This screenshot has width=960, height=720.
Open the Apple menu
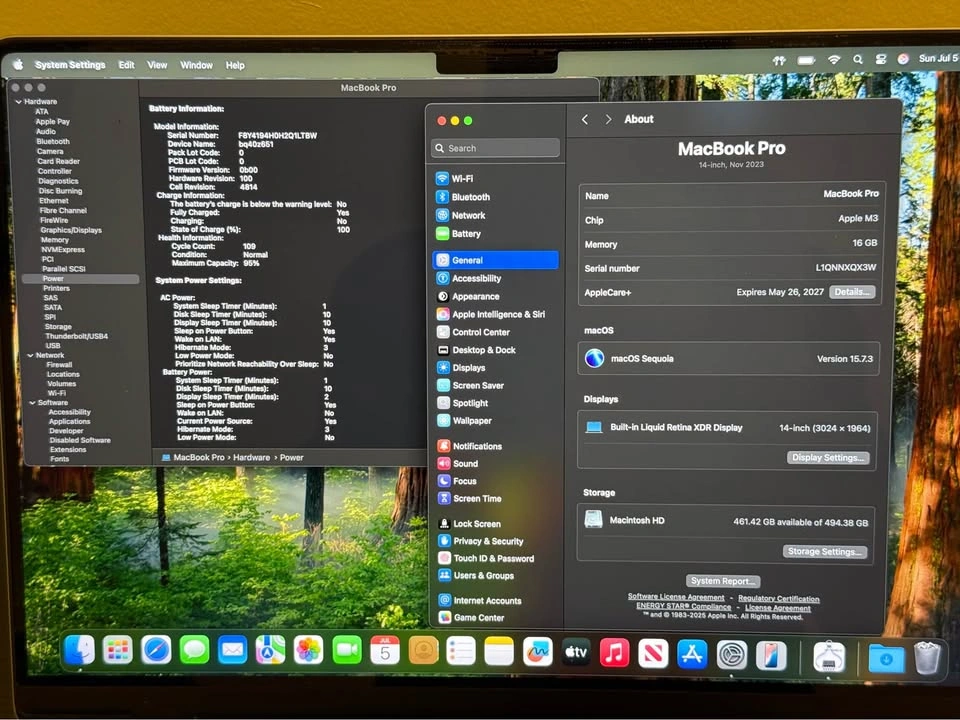coord(18,64)
